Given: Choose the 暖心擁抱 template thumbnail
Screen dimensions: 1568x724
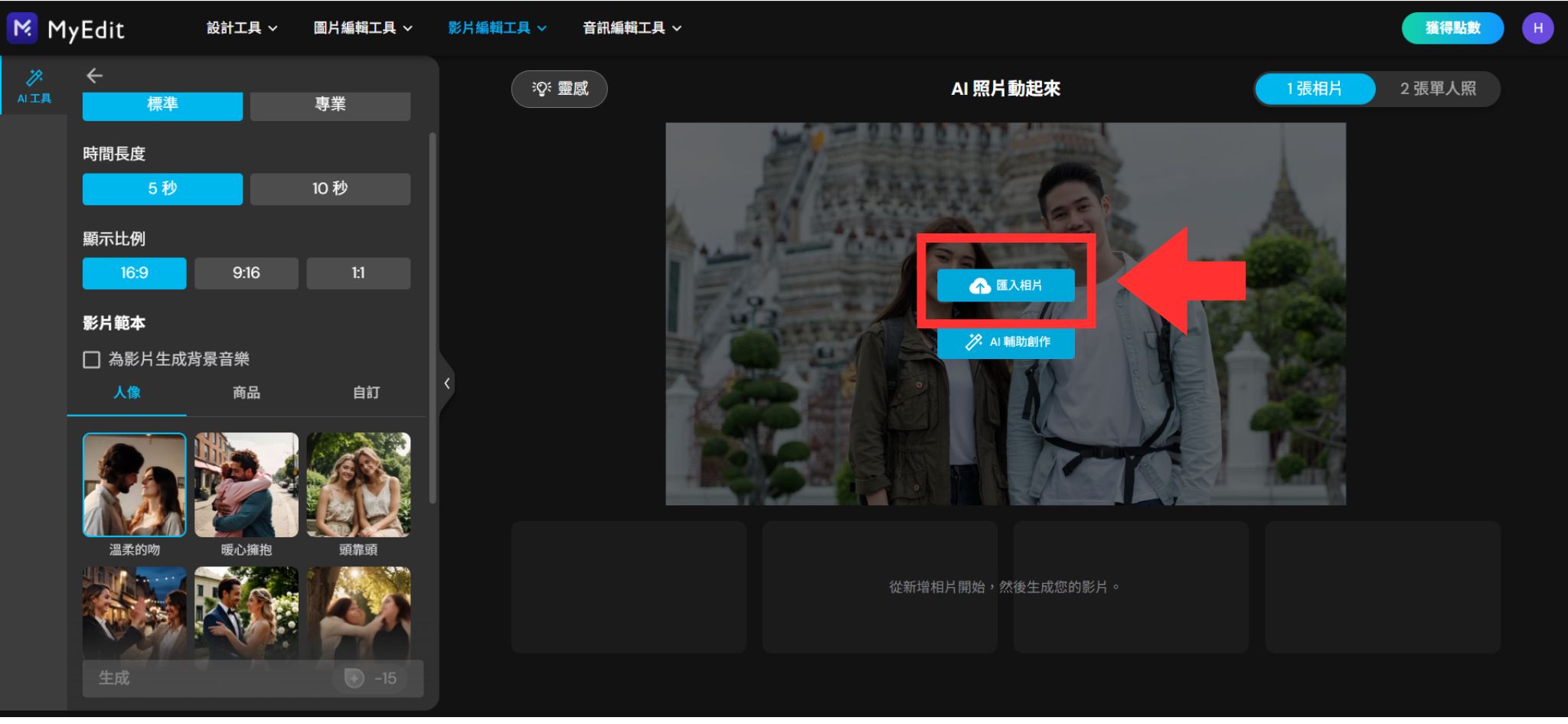Looking at the screenshot, I should [246, 484].
